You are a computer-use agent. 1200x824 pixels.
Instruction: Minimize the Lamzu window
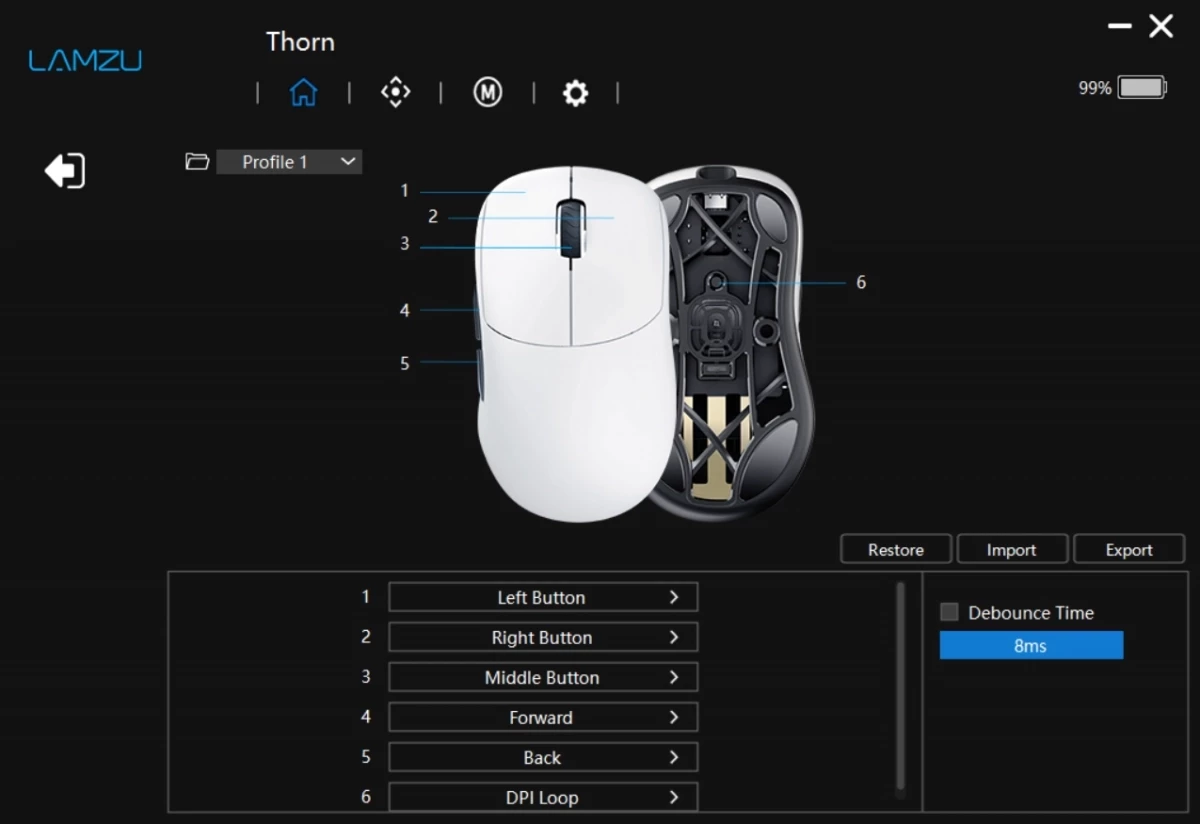point(1119,26)
